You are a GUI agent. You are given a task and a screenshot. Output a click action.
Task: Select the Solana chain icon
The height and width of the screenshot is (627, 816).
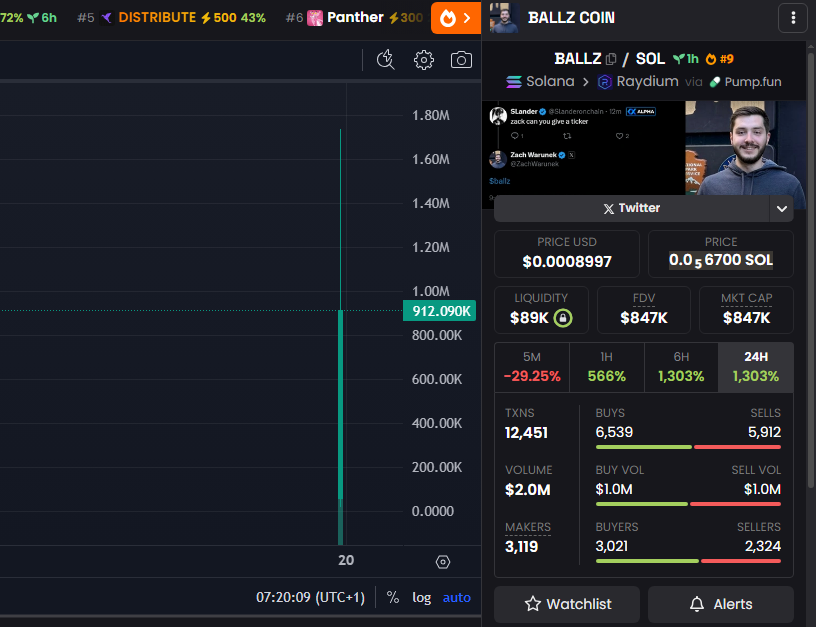point(513,82)
